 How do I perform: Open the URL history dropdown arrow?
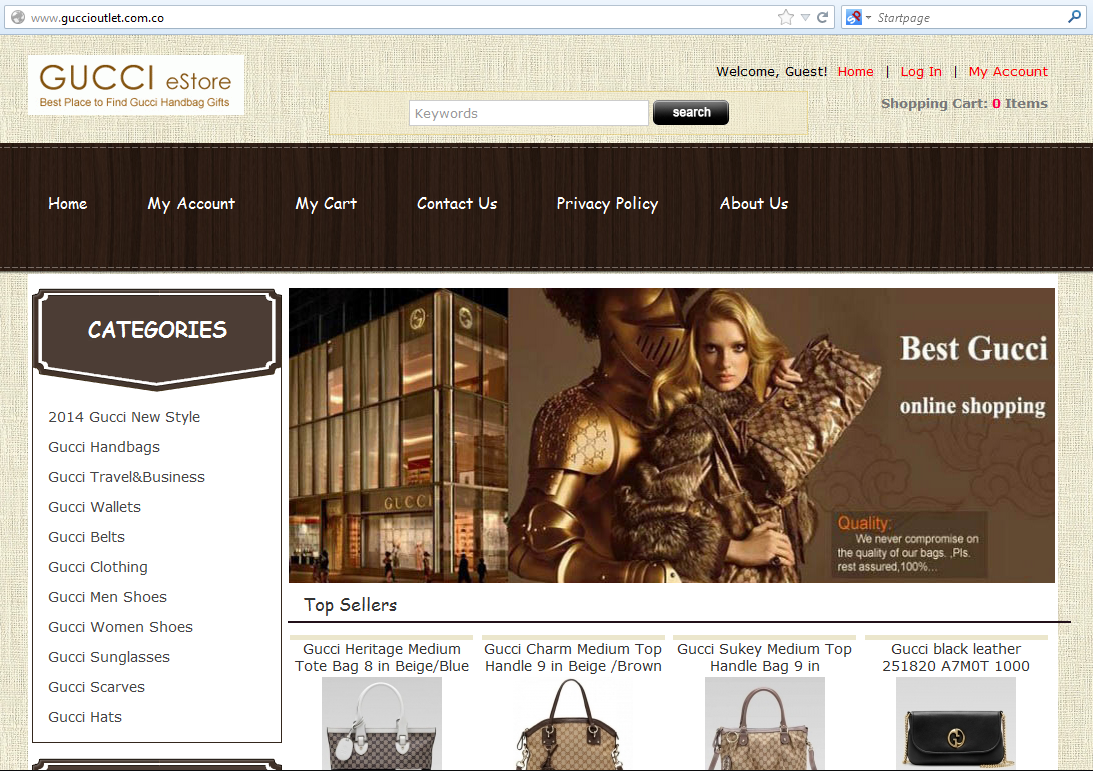805,17
